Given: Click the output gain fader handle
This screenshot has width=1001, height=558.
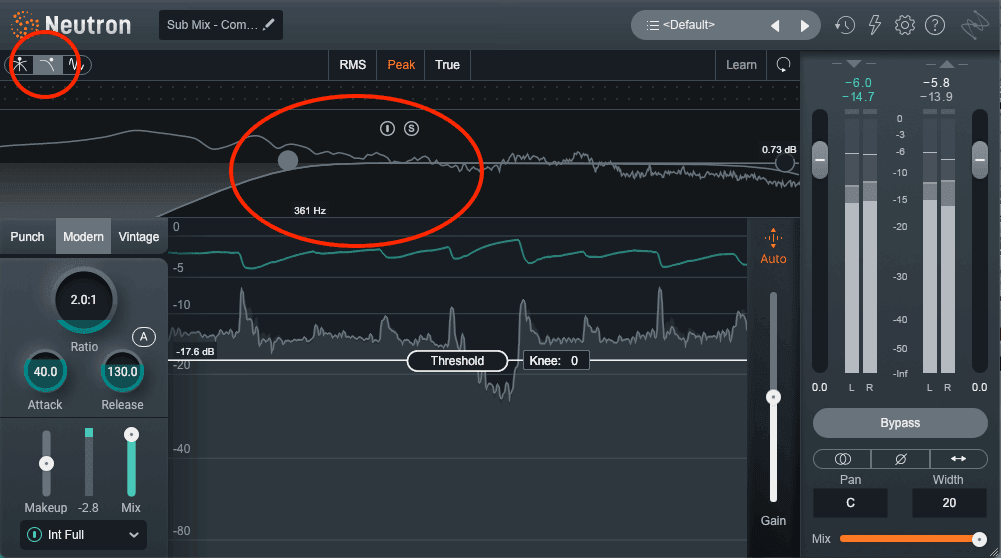Looking at the screenshot, I should click(x=980, y=160).
